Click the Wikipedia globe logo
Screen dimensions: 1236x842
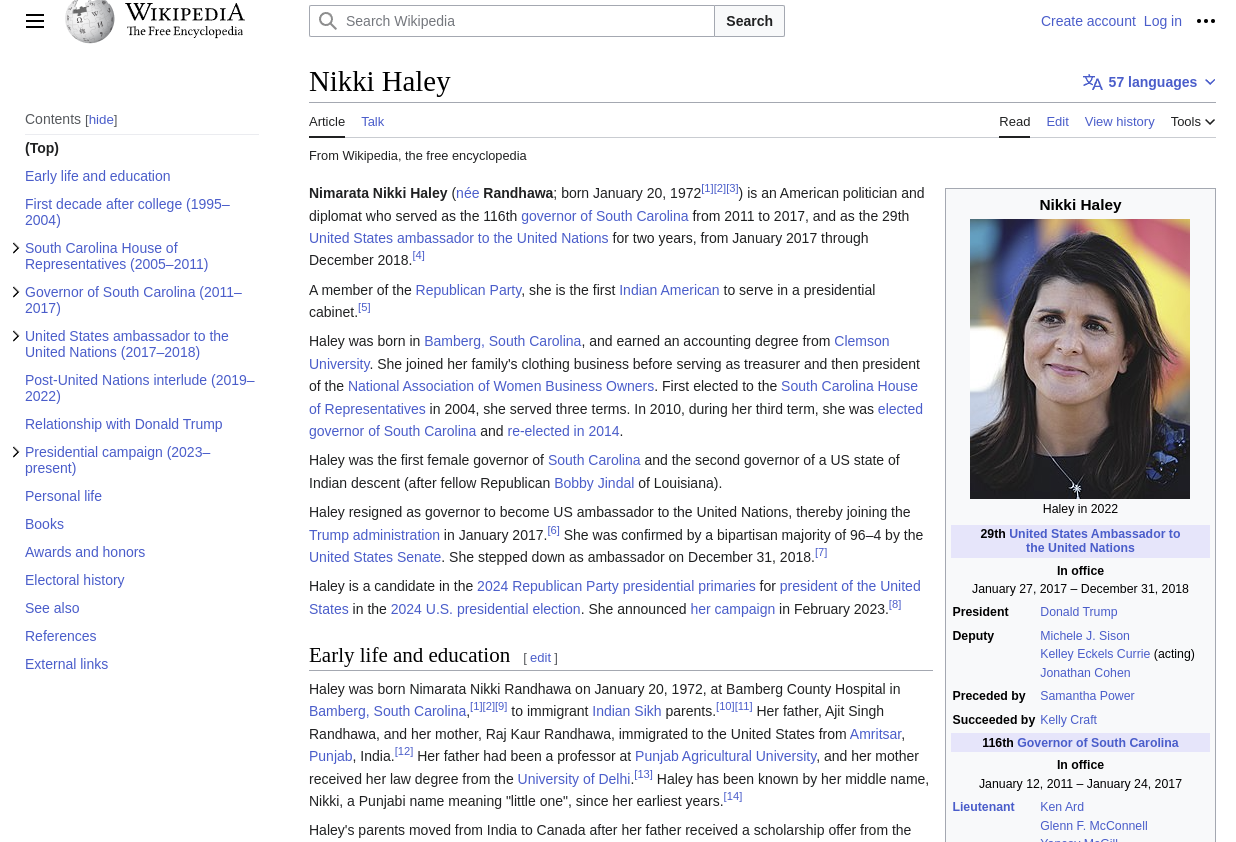pos(90,21)
